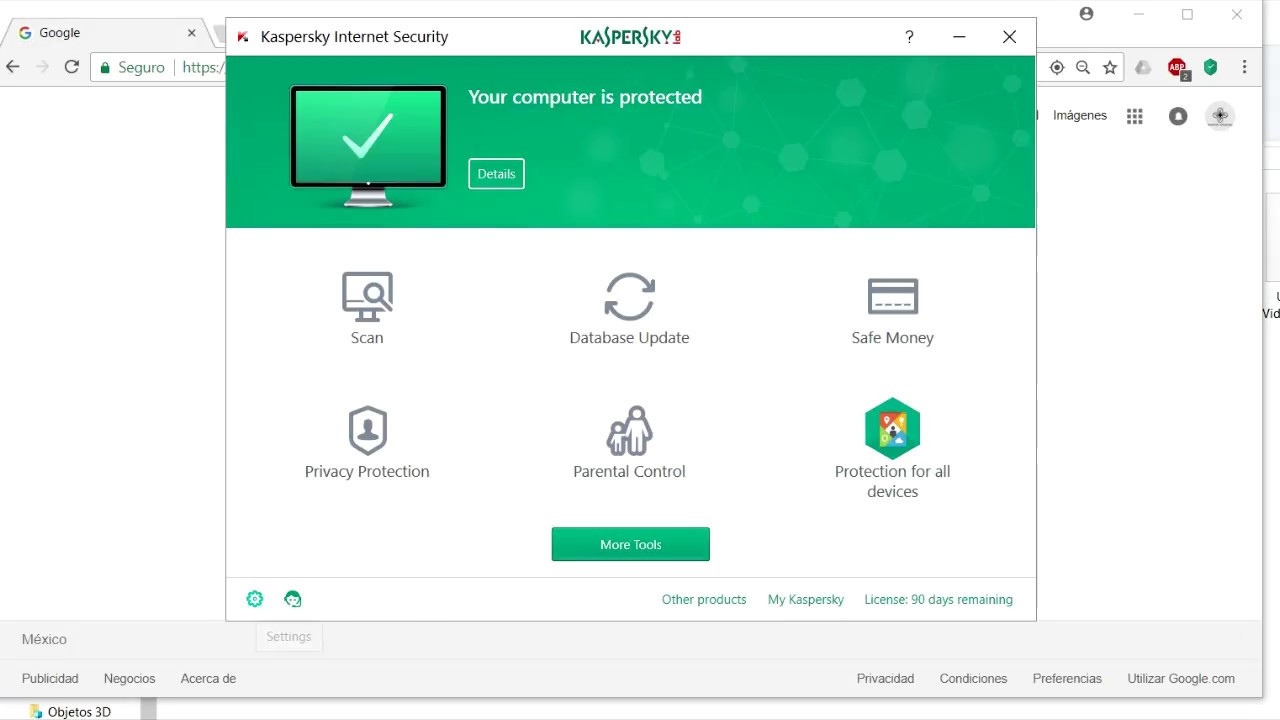Click the Details button
Screen dimensions: 1280x720
point(496,174)
